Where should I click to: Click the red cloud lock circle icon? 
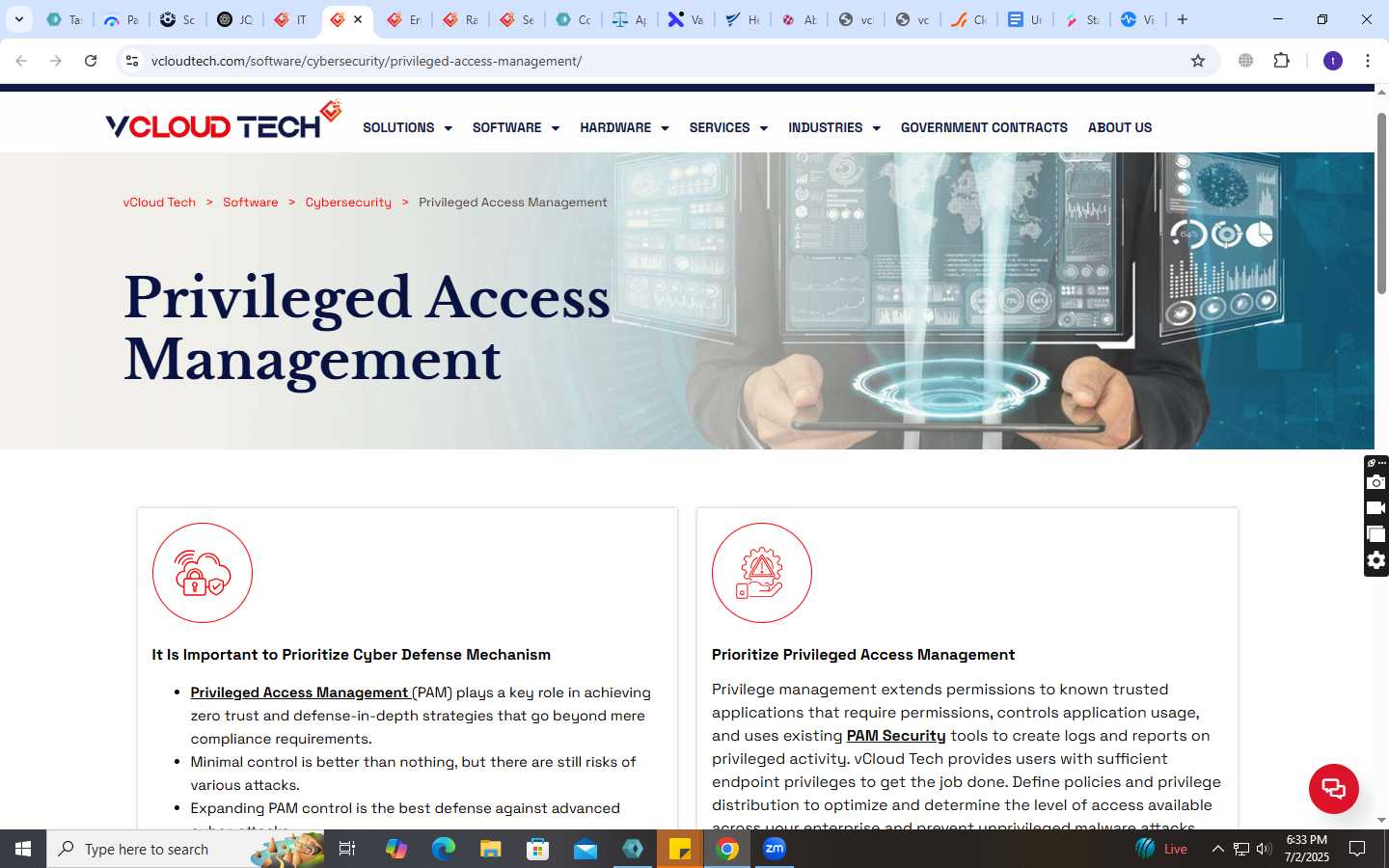(203, 573)
